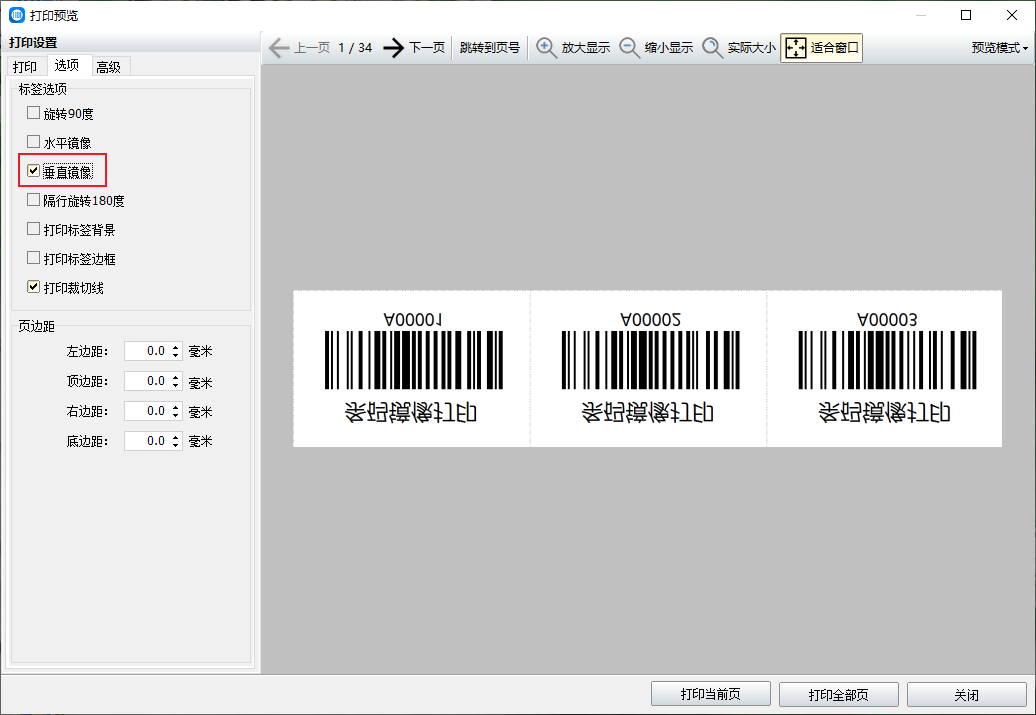
Task: Enable the 打印标签背景 checkbox
Action: (x=33, y=229)
